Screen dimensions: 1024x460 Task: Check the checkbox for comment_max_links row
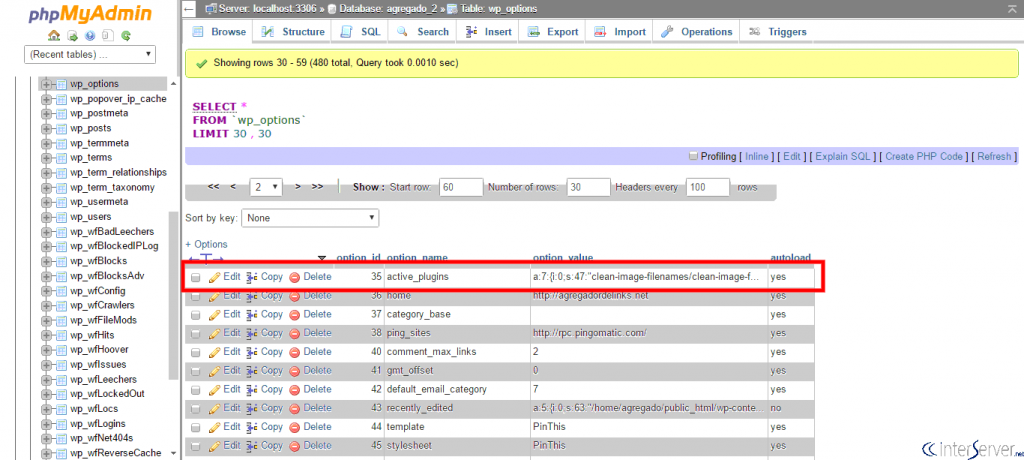(196, 352)
